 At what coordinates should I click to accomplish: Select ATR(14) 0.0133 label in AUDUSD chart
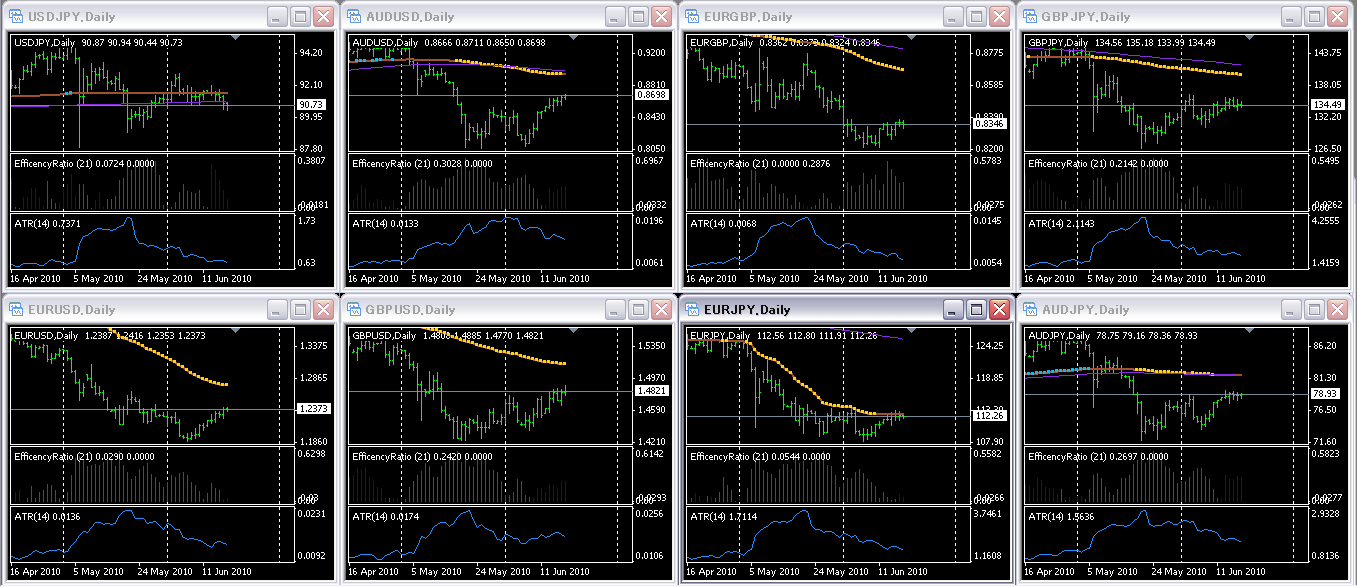[387, 223]
